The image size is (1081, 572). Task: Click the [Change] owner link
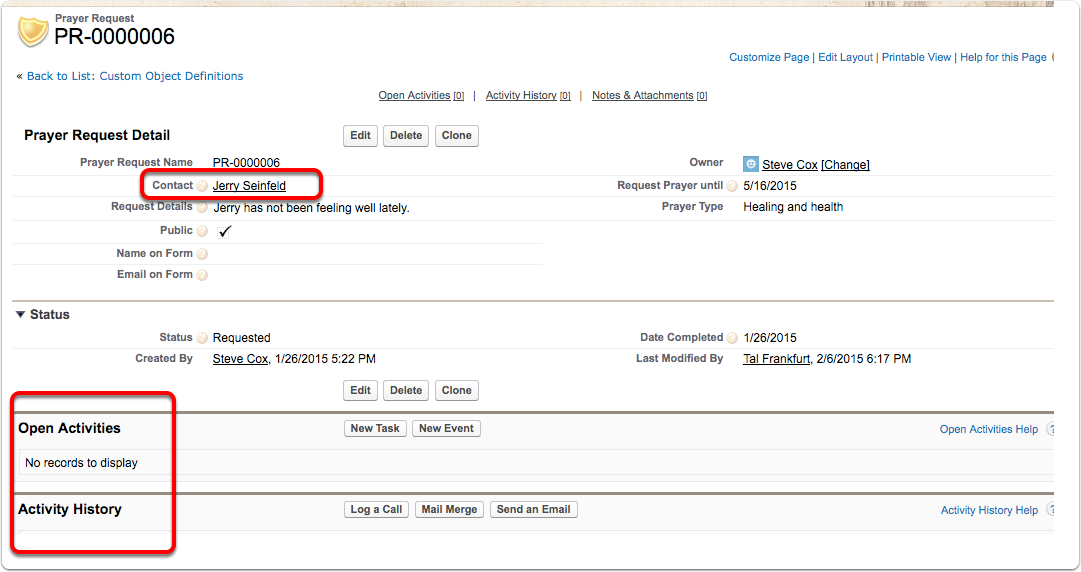point(845,165)
